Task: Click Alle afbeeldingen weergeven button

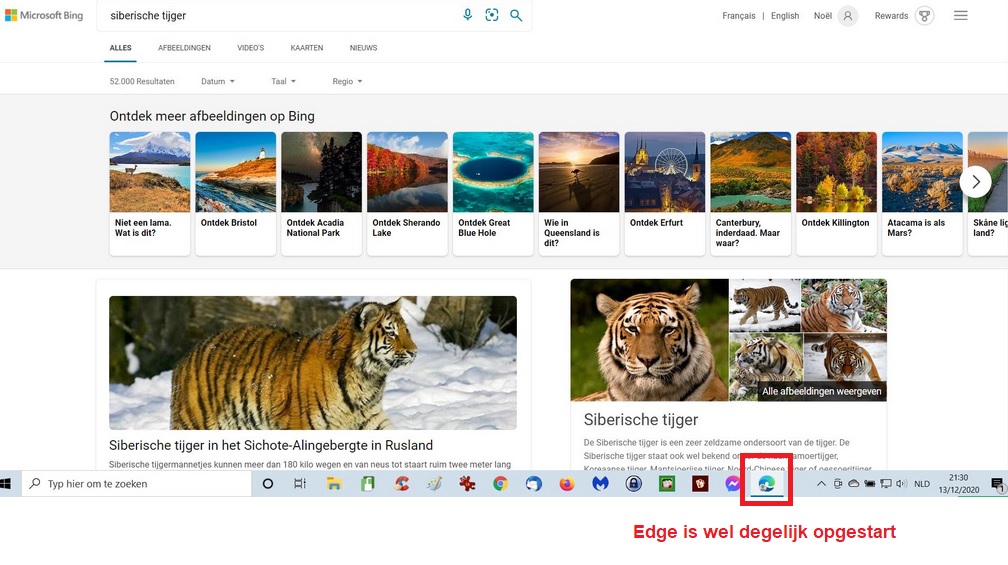Action: pos(821,391)
